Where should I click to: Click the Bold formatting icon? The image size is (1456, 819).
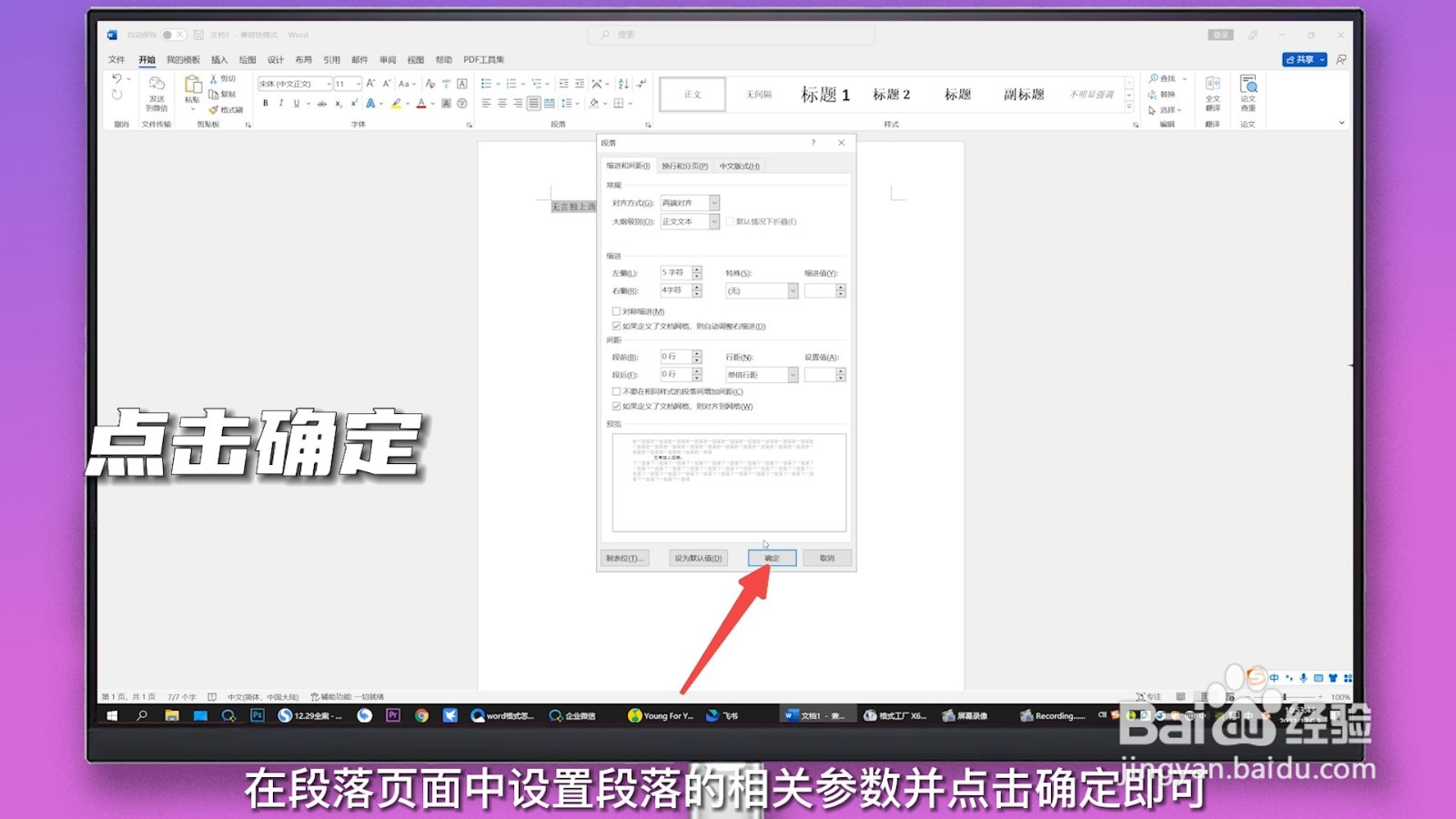tap(266, 104)
